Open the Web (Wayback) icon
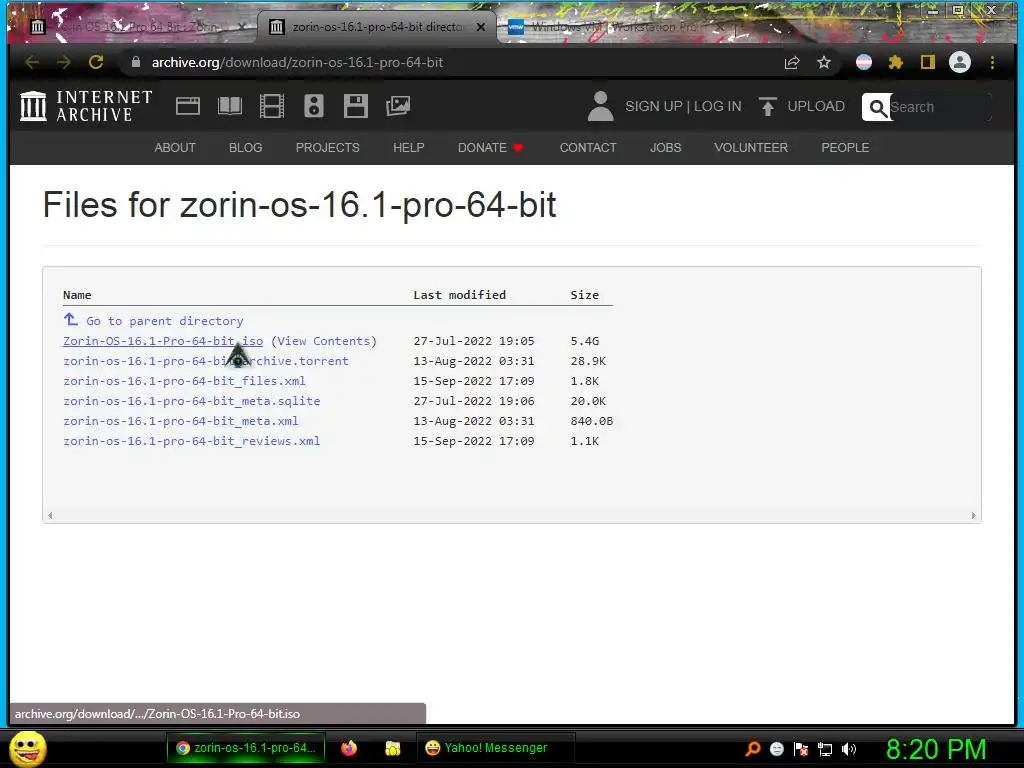 (187, 106)
